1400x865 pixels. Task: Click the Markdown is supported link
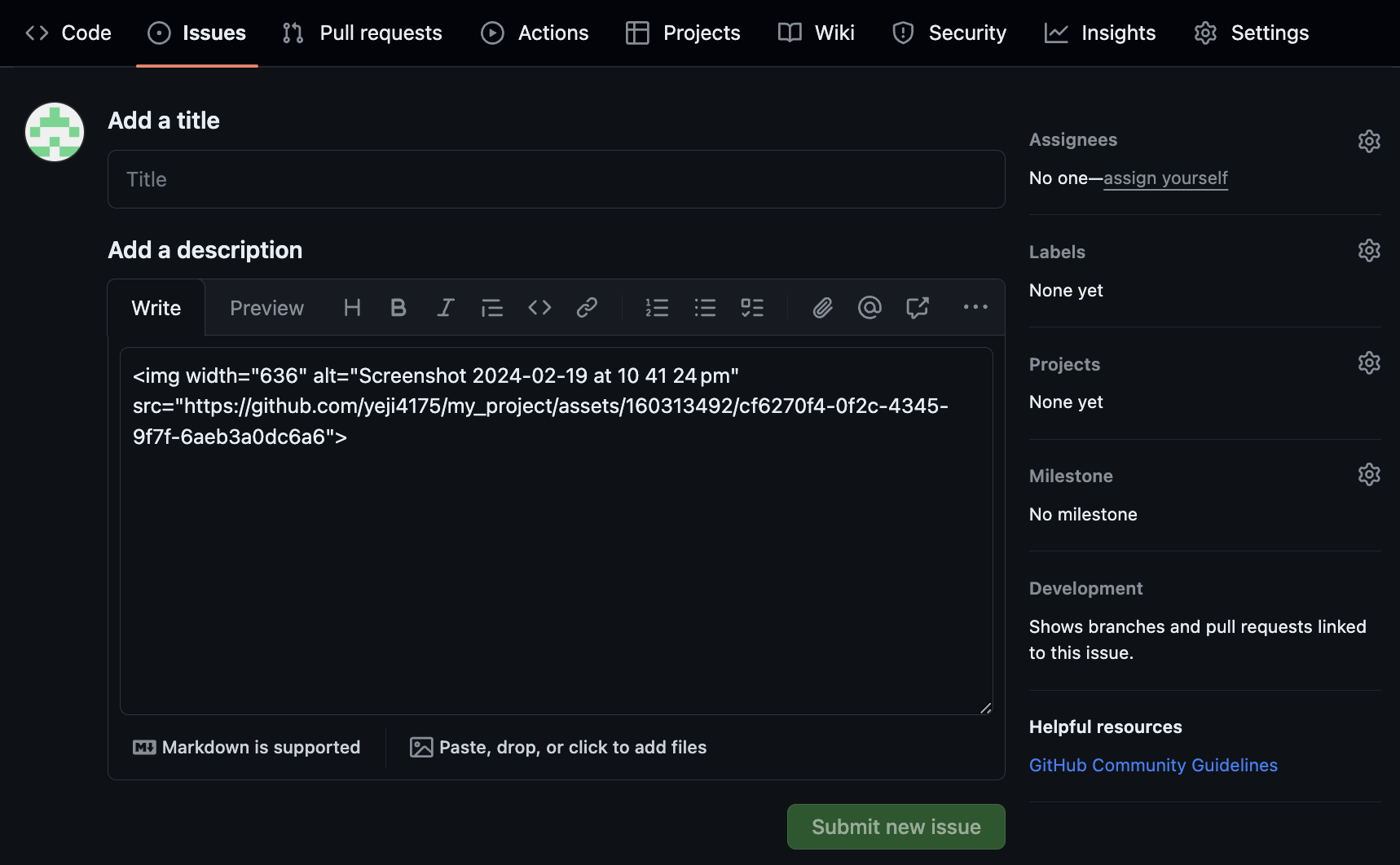246,747
